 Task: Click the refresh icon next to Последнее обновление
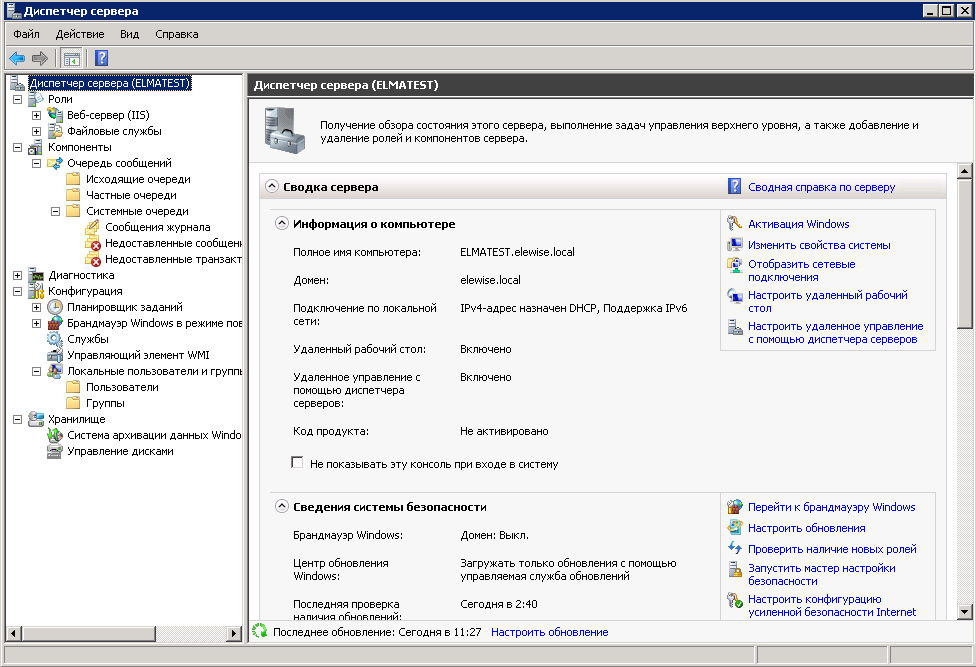260,632
